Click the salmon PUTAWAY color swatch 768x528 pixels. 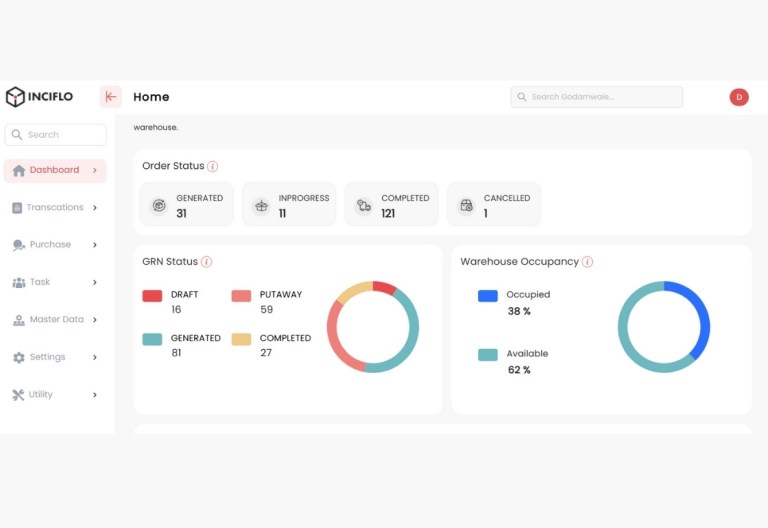tap(241, 296)
